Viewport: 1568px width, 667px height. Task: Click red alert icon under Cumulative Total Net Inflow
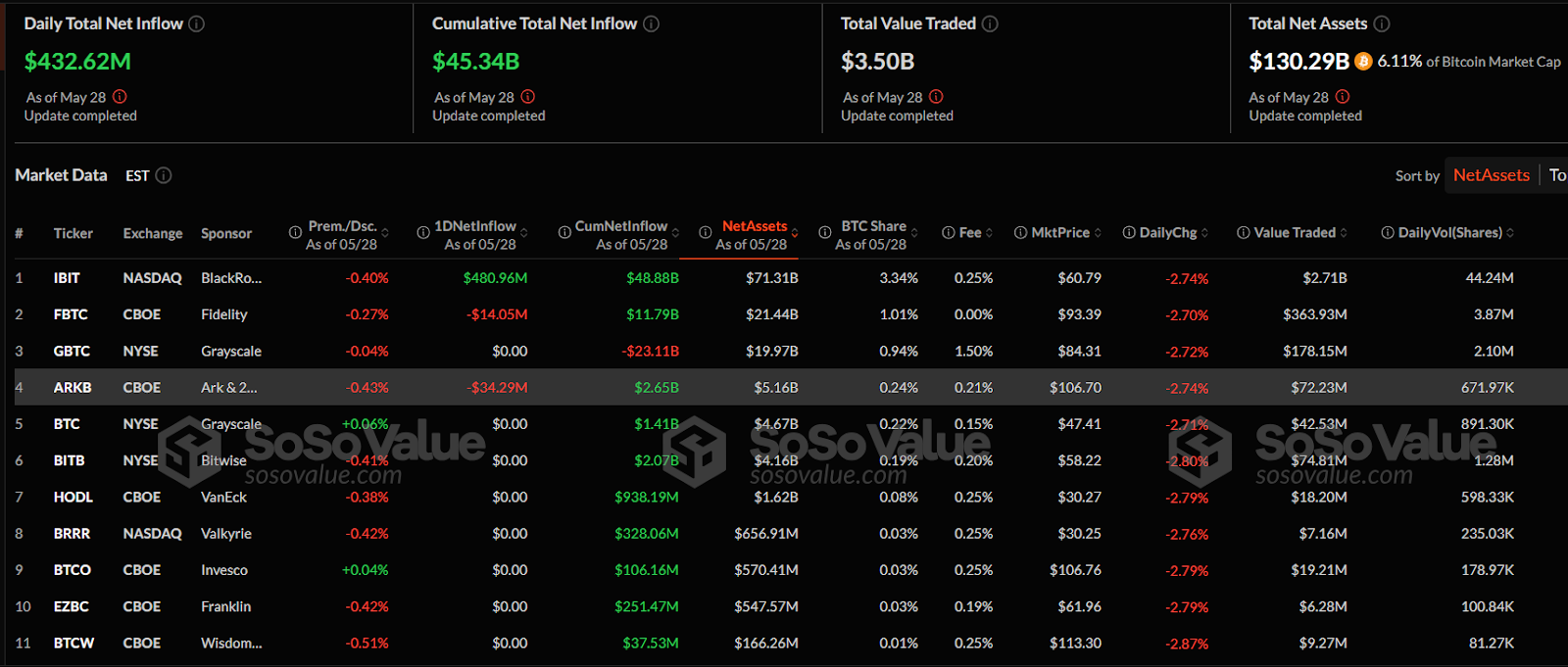point(528,97)
